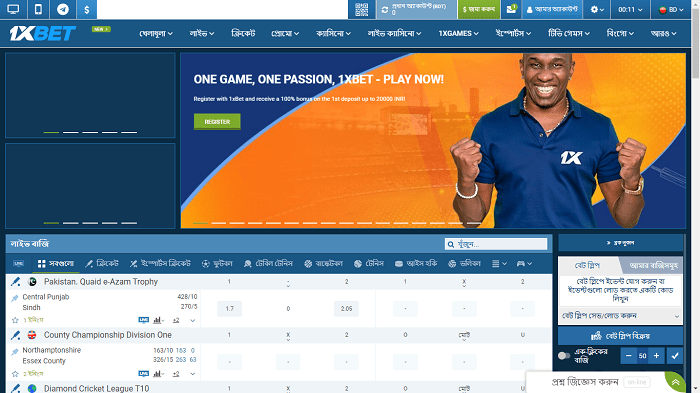Open the BD language dropdown
This screenshot has width=700, height=393.
(x=671, y=9)
